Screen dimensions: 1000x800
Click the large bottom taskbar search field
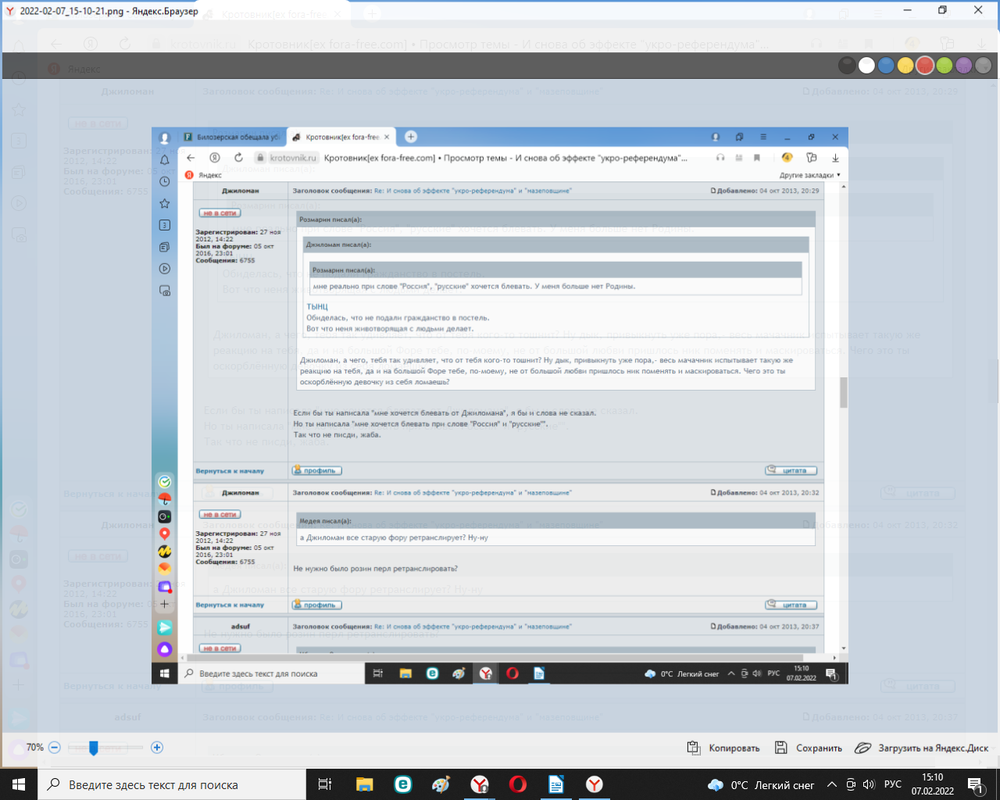tap(172, 785)
